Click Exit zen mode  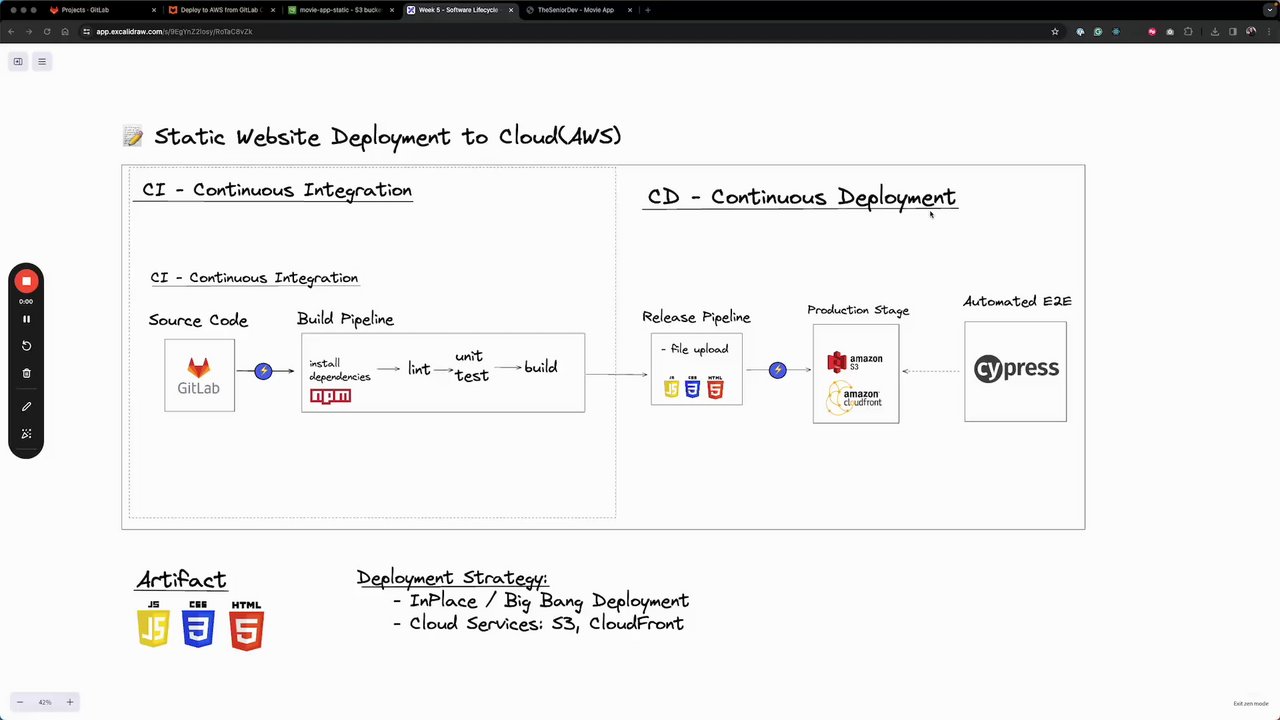pyautogui.click(x=1250, y=704)
